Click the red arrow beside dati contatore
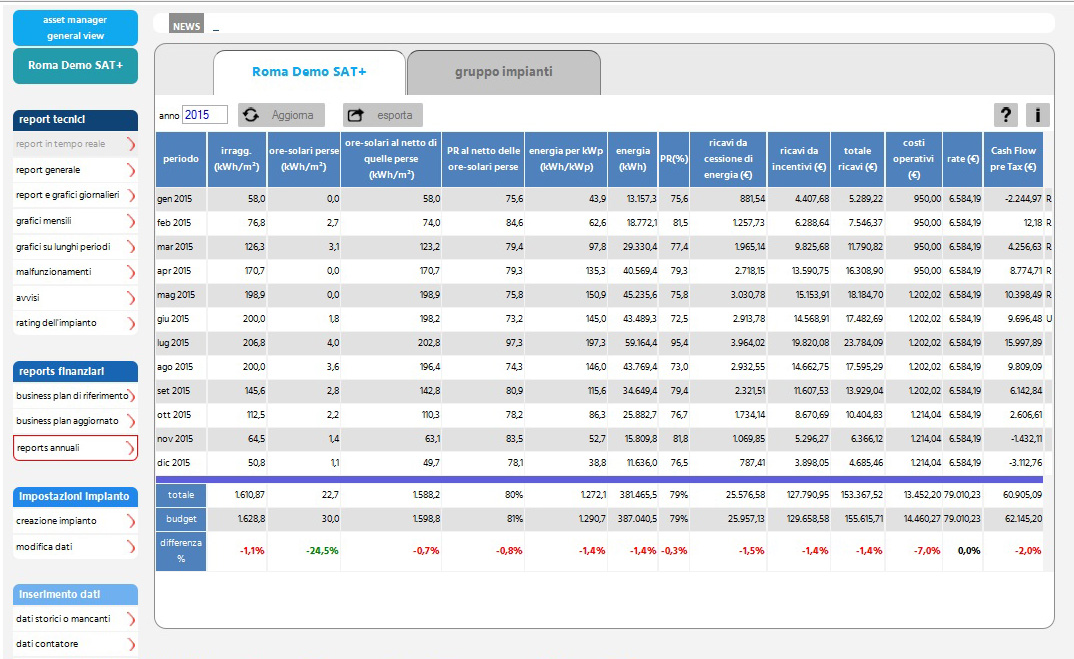Screen dimensions: 1074x659 tap(131, 644)
